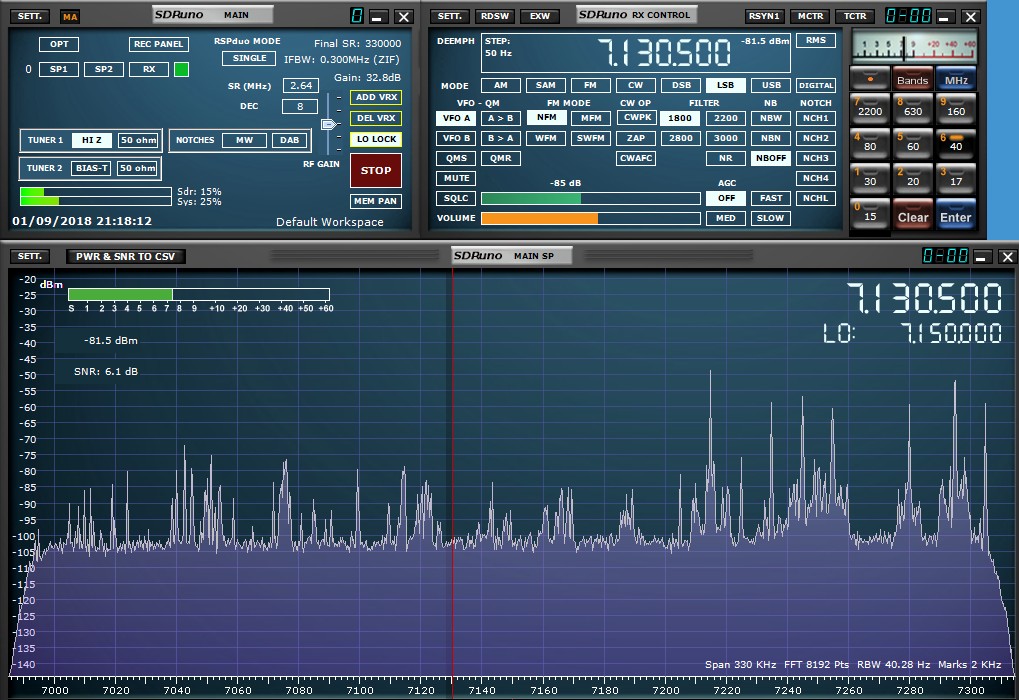Click DEL VRX
This screenshot has height=700, width=1019.
click(x=376, y=118)
